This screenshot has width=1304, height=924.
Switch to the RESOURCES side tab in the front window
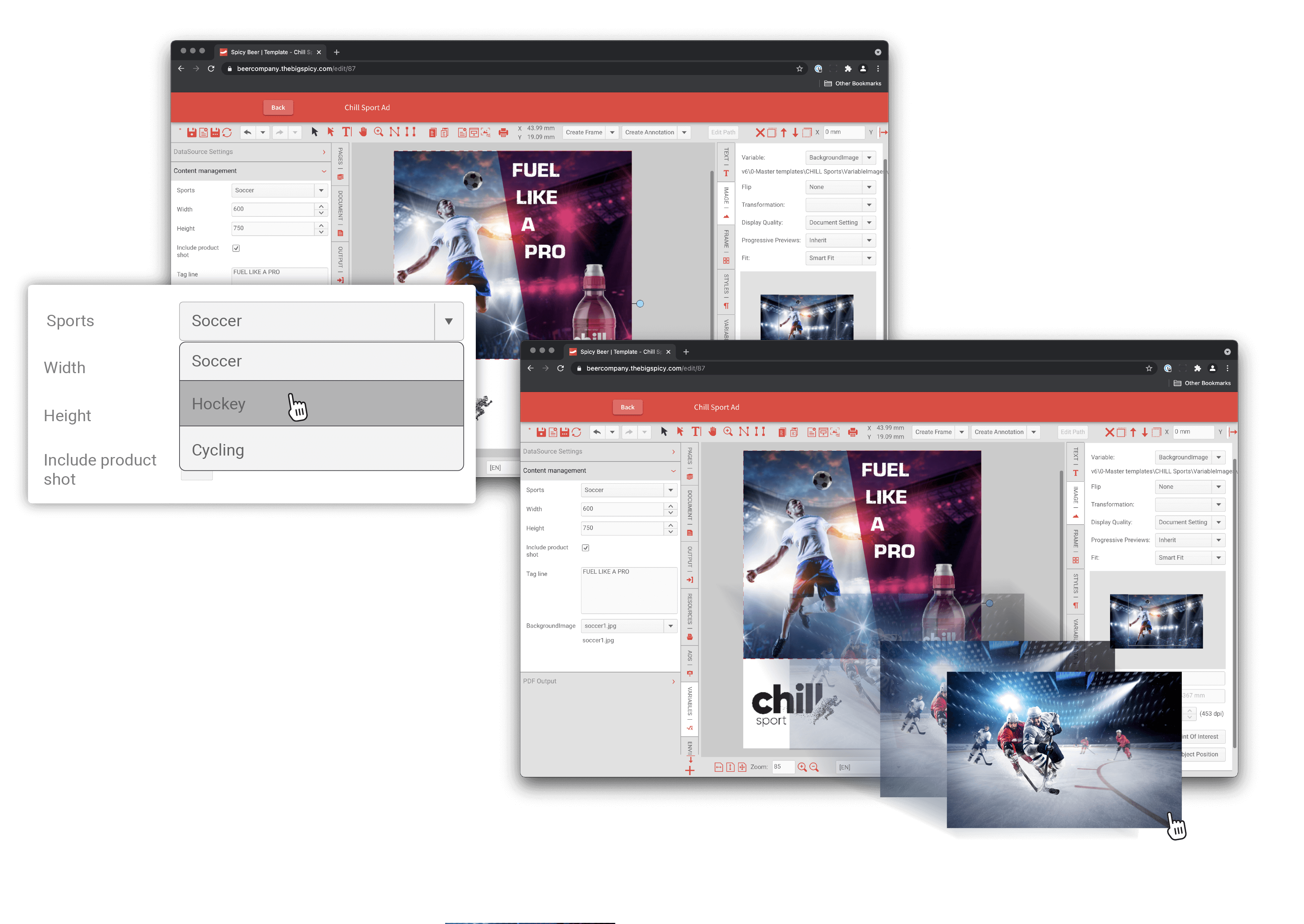pos(690,617)
